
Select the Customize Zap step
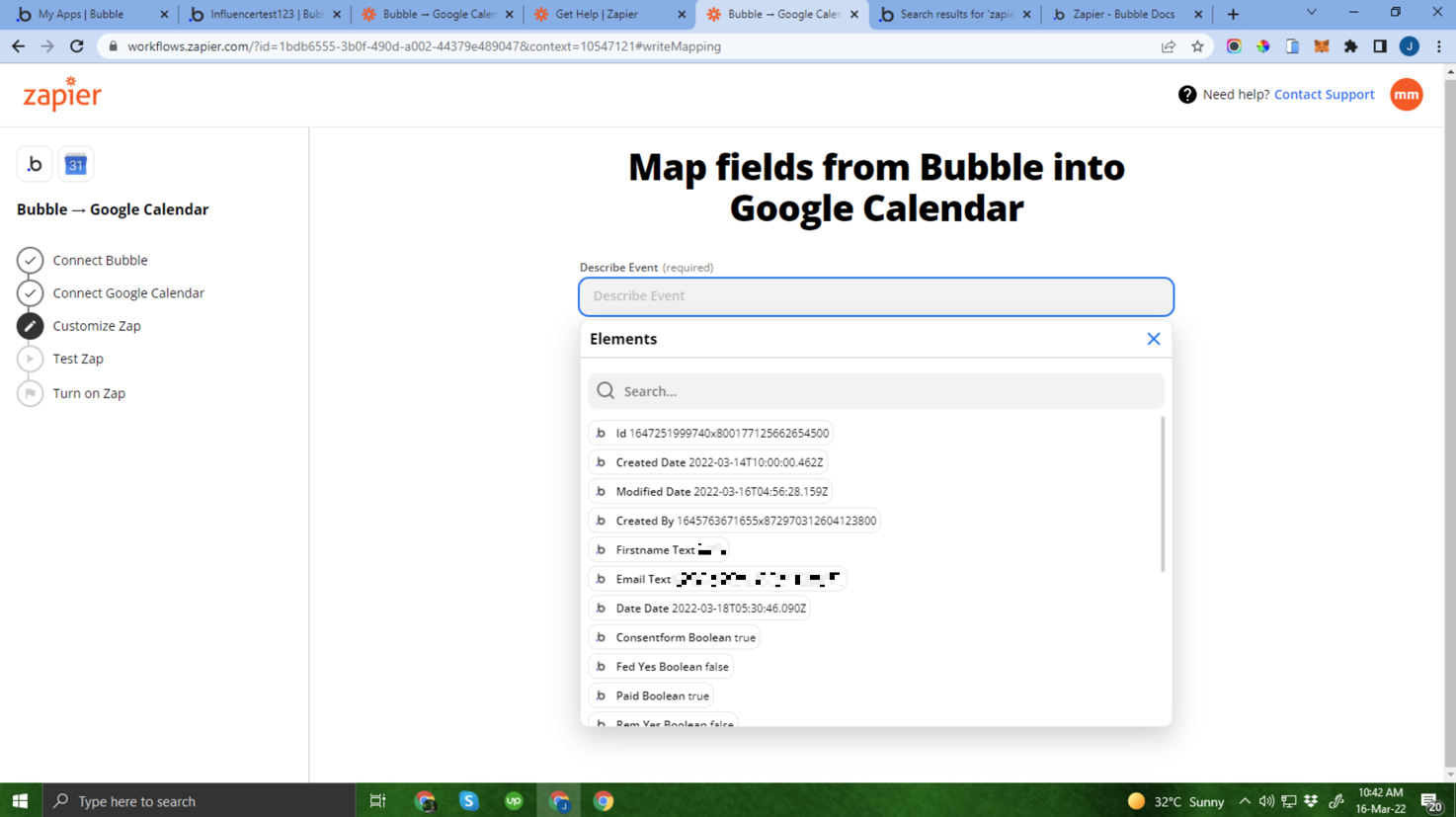[97, 326]
